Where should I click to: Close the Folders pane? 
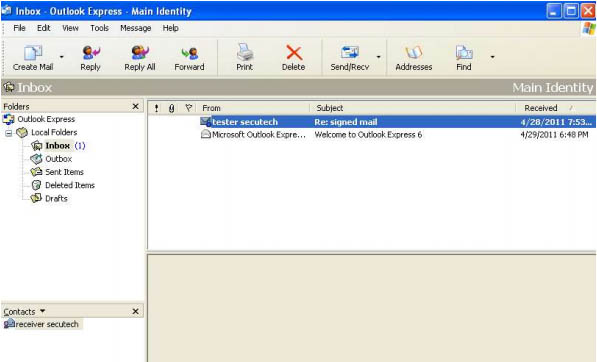(x=136, y=107)
